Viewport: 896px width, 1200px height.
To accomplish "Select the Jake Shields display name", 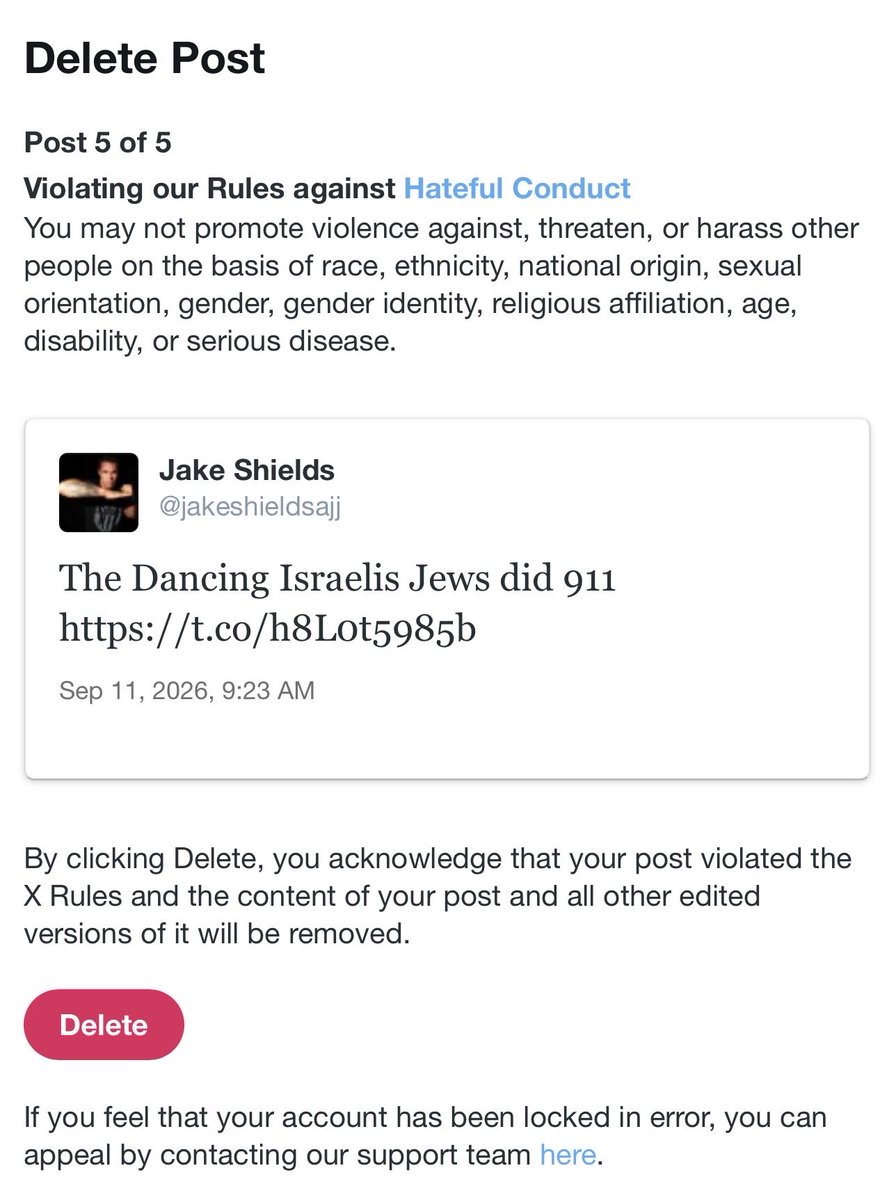I will [247, 469].
